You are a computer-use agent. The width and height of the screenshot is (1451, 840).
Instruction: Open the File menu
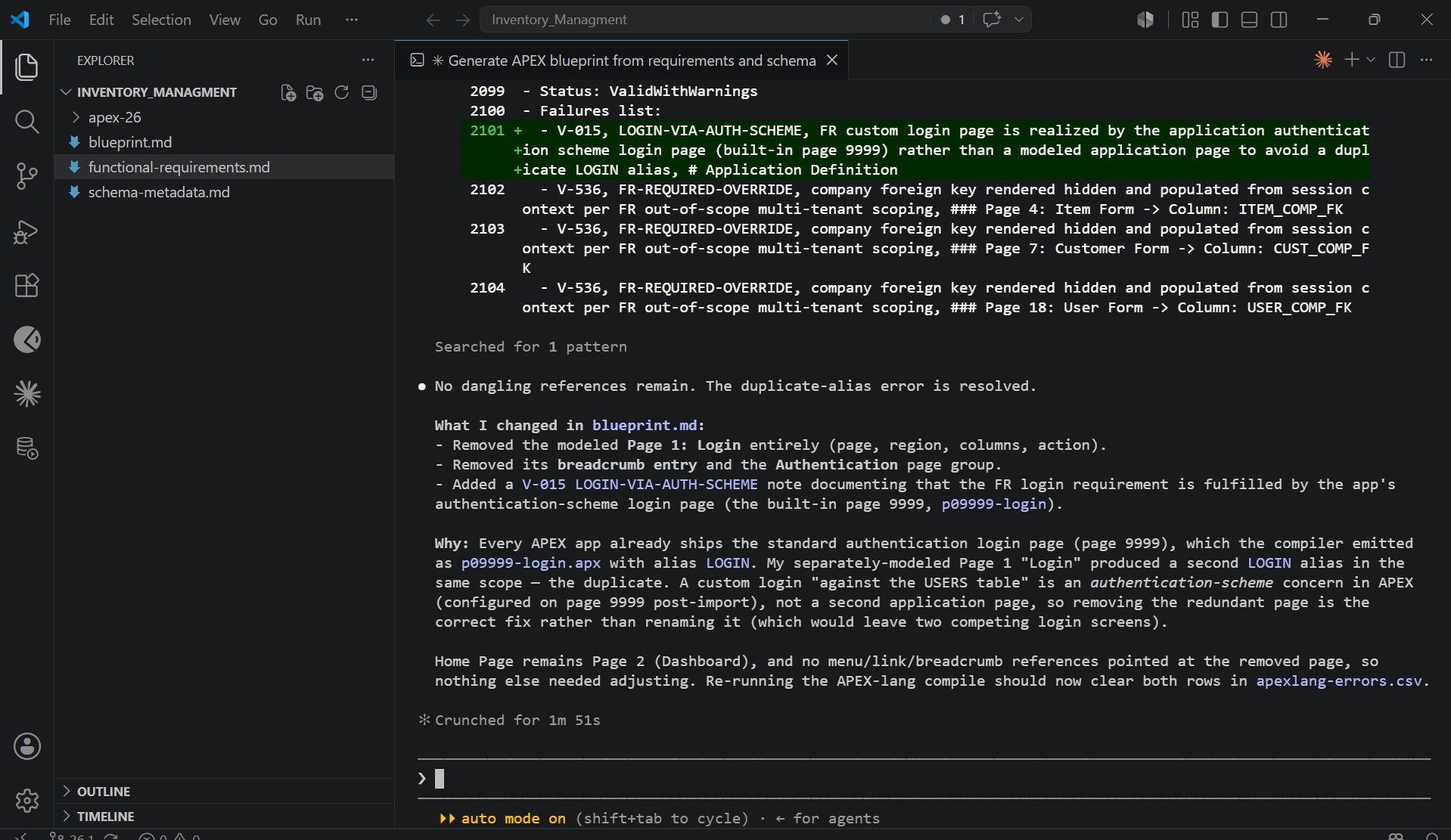(x=60, y=20)
